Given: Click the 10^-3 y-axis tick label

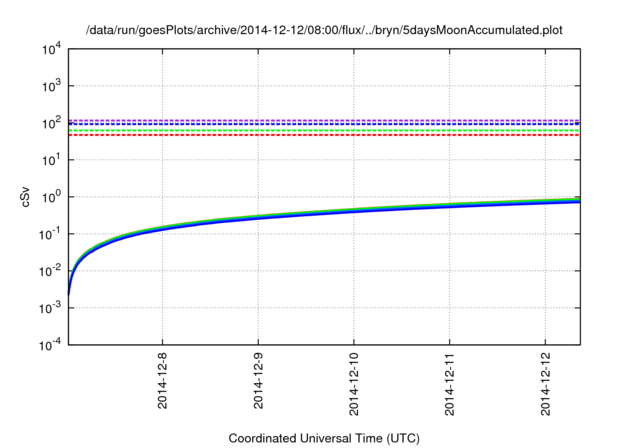Looking at the screenshot, I should point(51,308).
